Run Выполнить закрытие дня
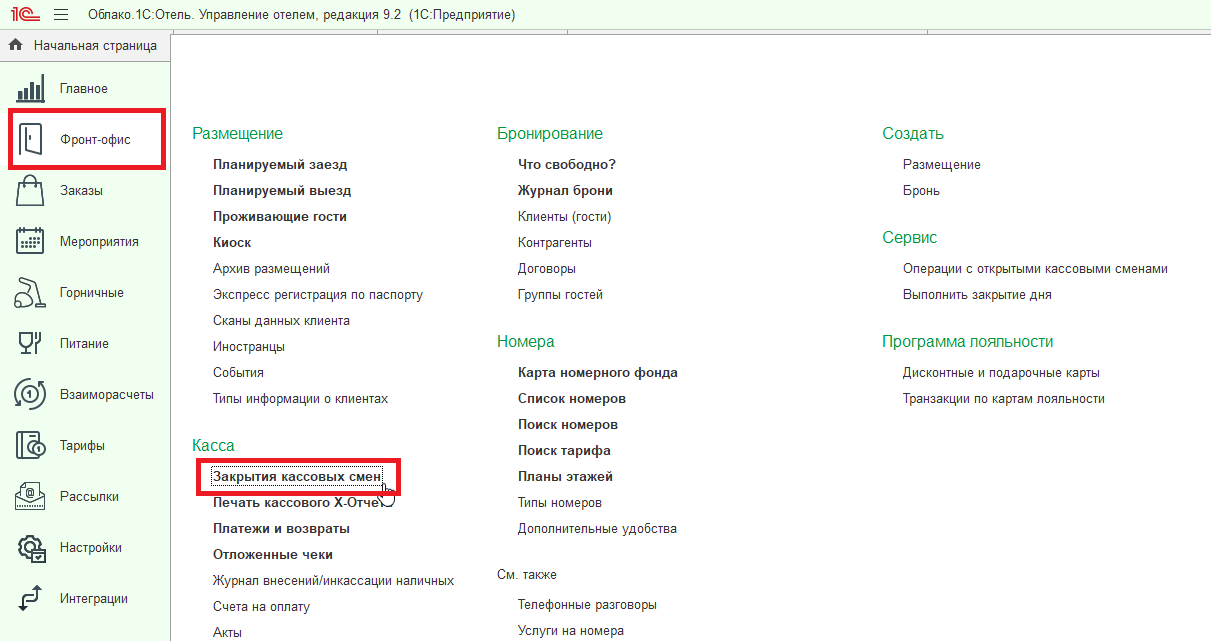Screen dimensions: 1211x641 977,295
